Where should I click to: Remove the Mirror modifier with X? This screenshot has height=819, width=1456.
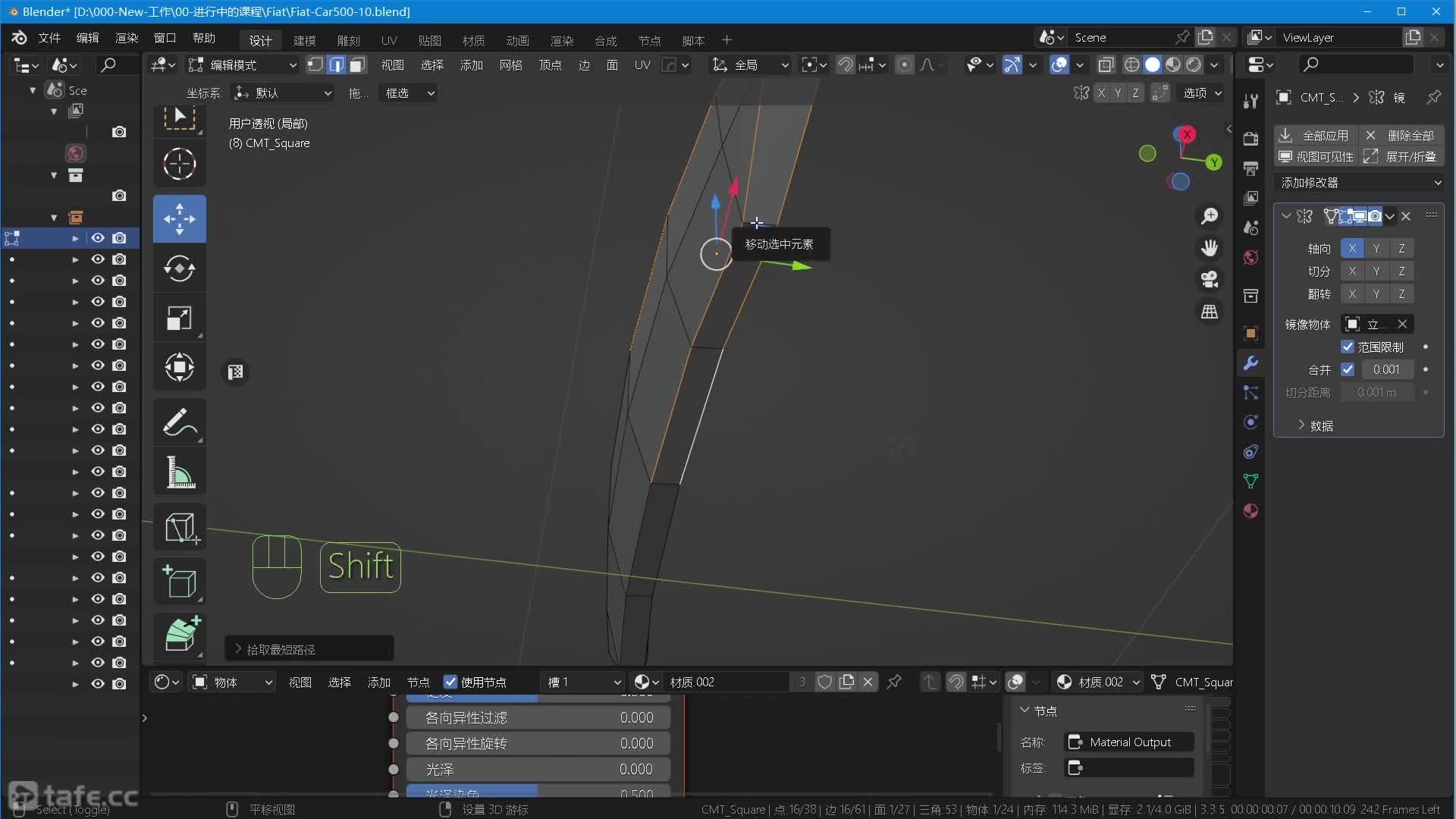coord(1406,217)
